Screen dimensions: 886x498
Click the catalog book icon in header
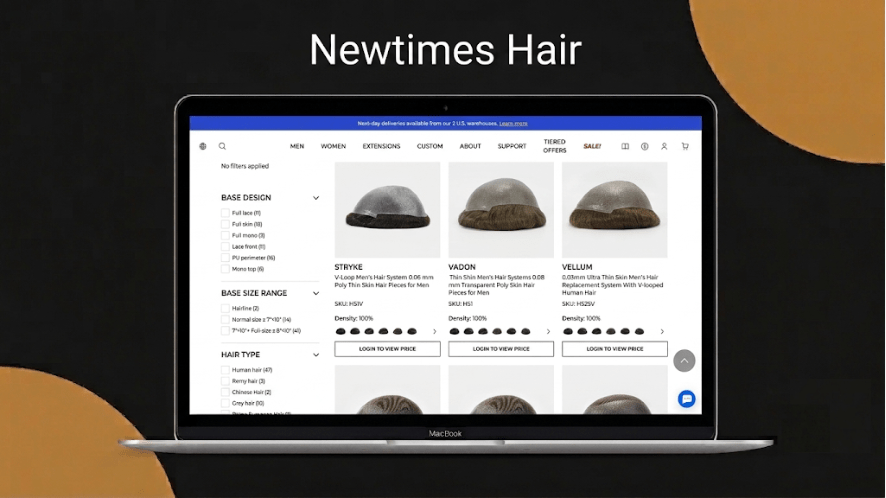coord(625,146)
